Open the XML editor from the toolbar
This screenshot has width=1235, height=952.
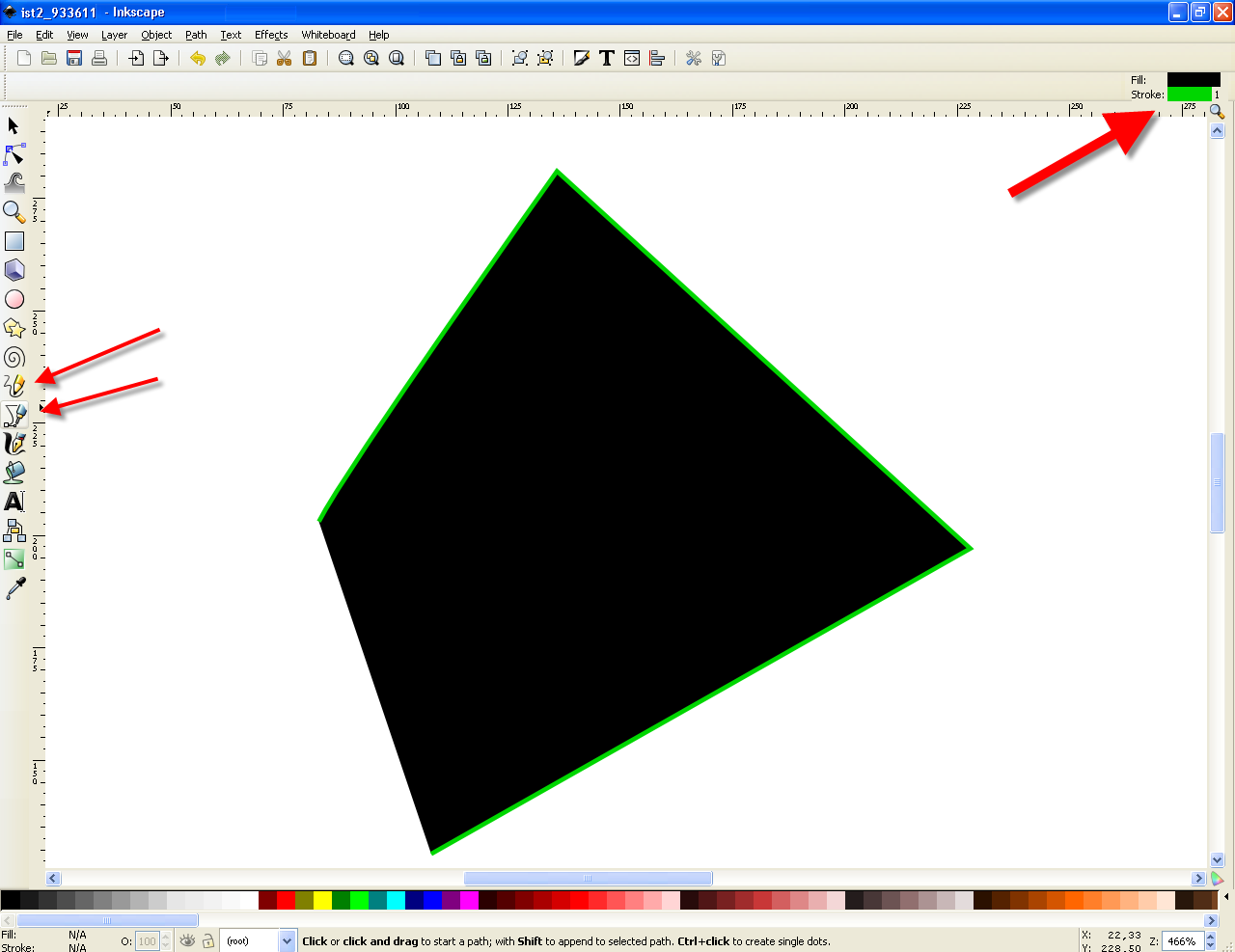tap(631, 58)
